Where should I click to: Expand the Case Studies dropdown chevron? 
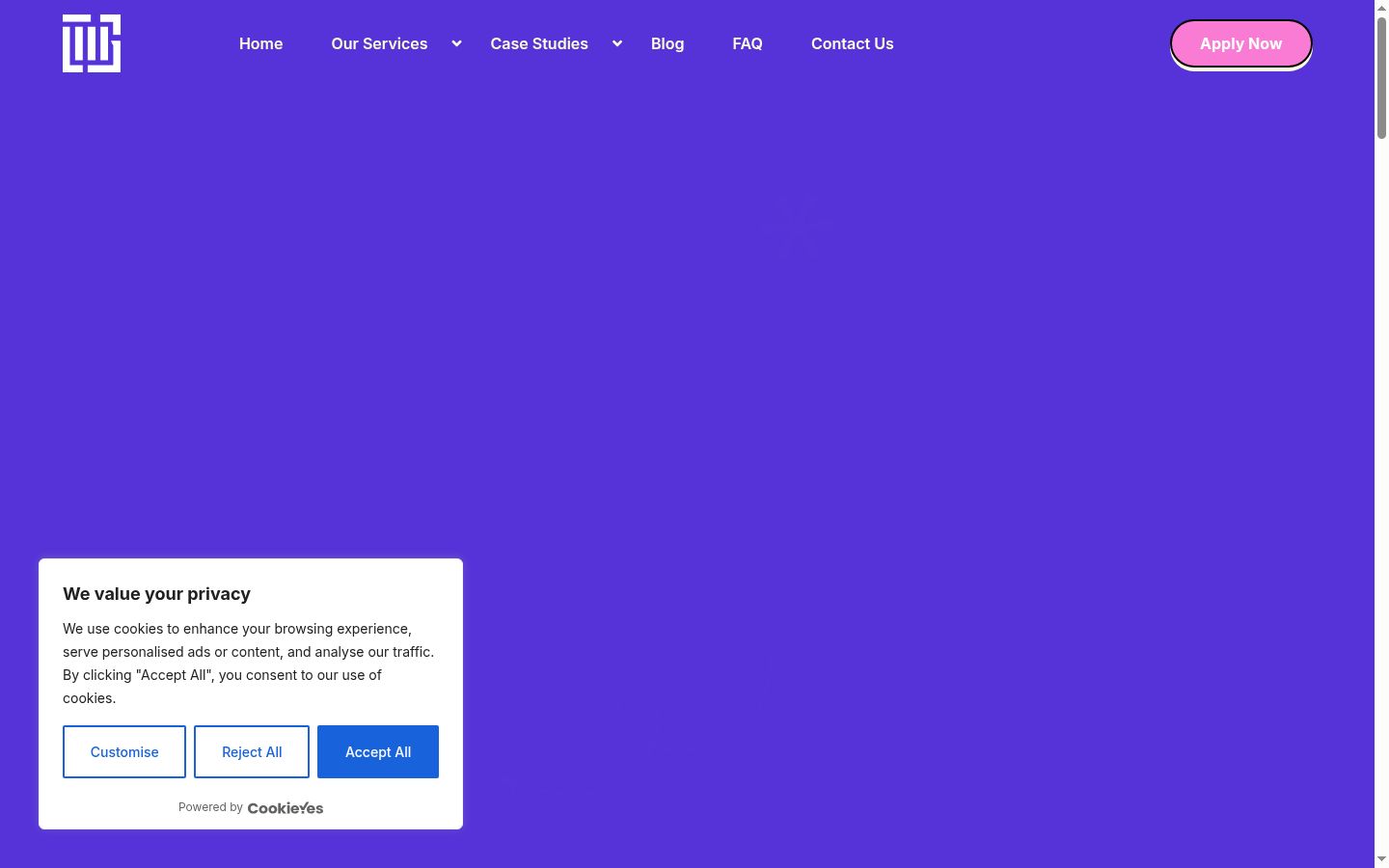click(617, 43)
